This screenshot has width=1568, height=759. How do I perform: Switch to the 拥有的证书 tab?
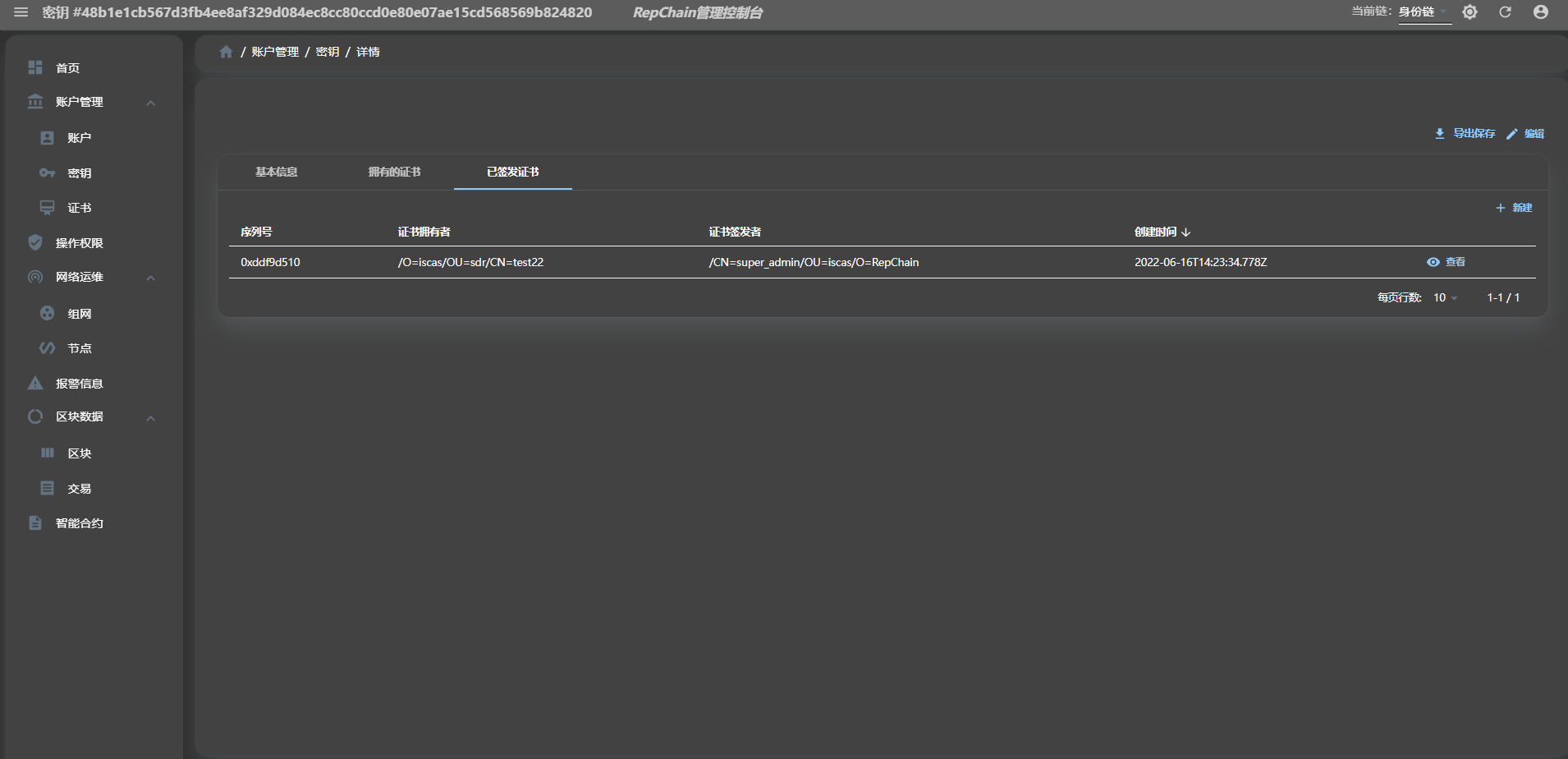pos(395,172)
